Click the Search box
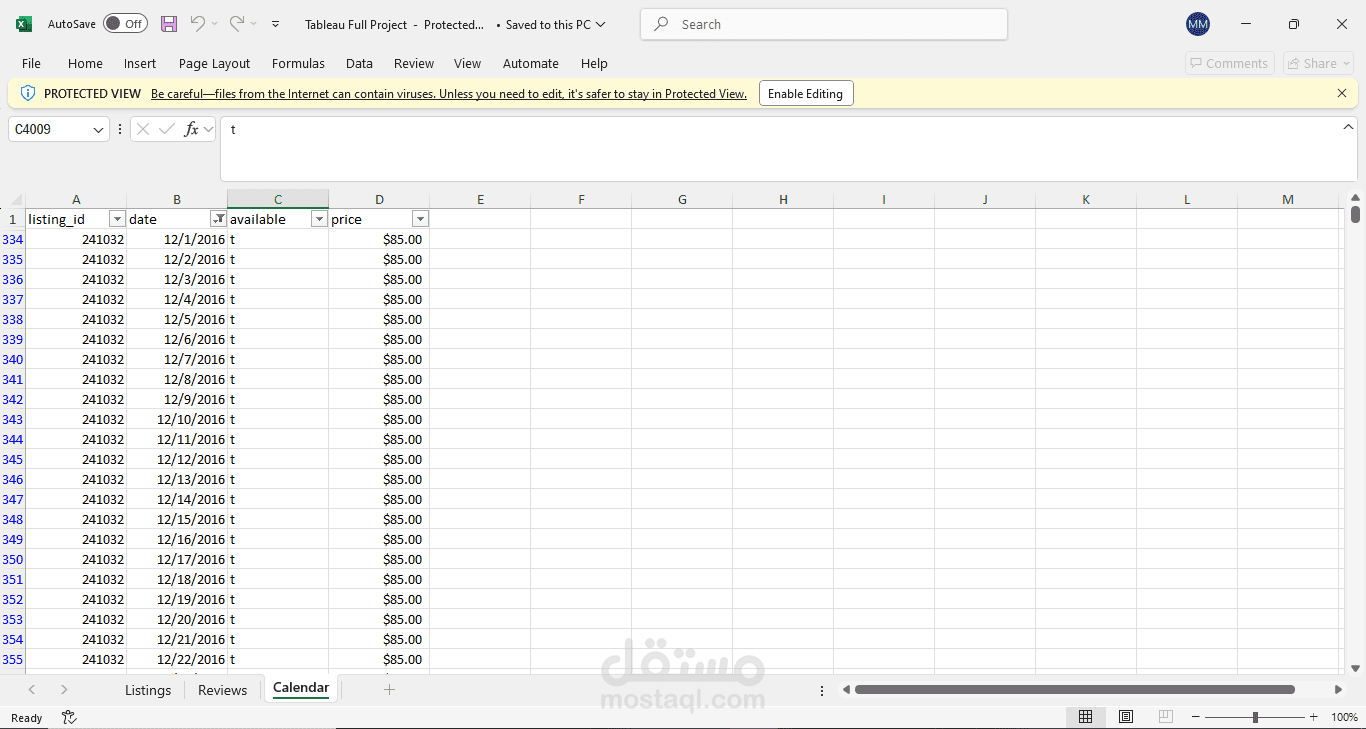This screenshot has height=729, width=1366. tap(824, 24)
